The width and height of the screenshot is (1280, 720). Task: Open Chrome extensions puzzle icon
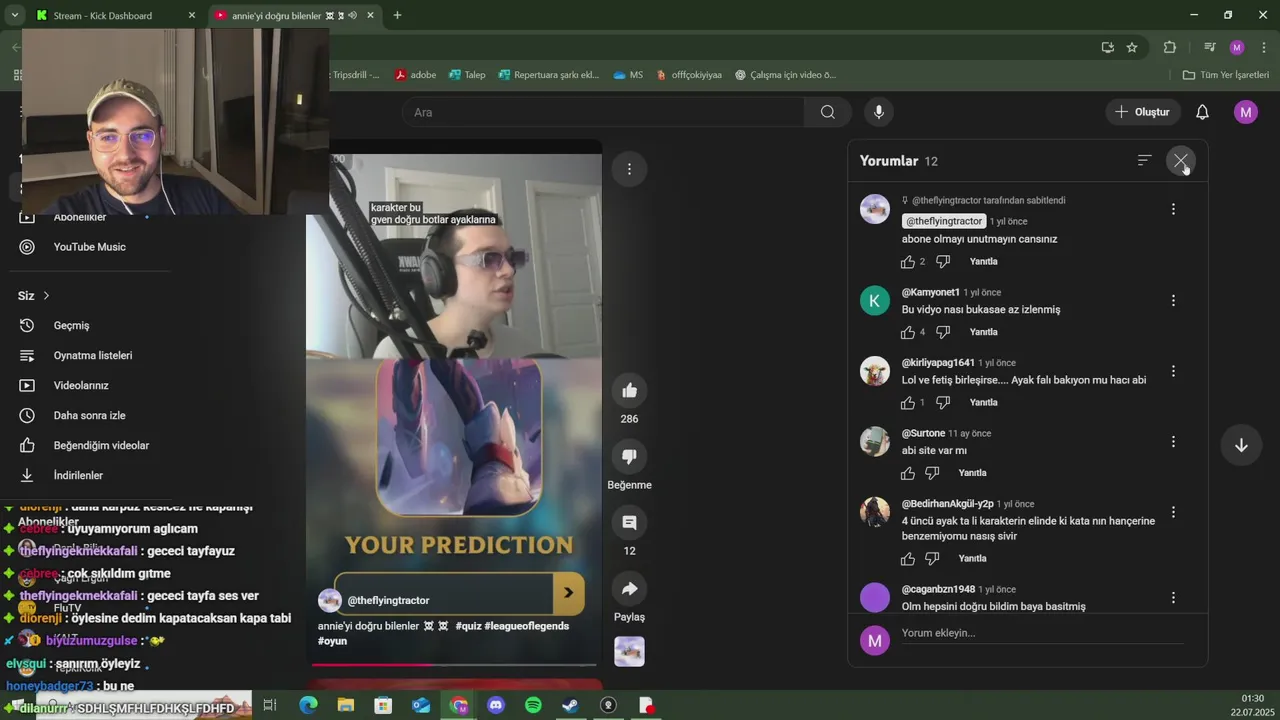coord(1170,47)
